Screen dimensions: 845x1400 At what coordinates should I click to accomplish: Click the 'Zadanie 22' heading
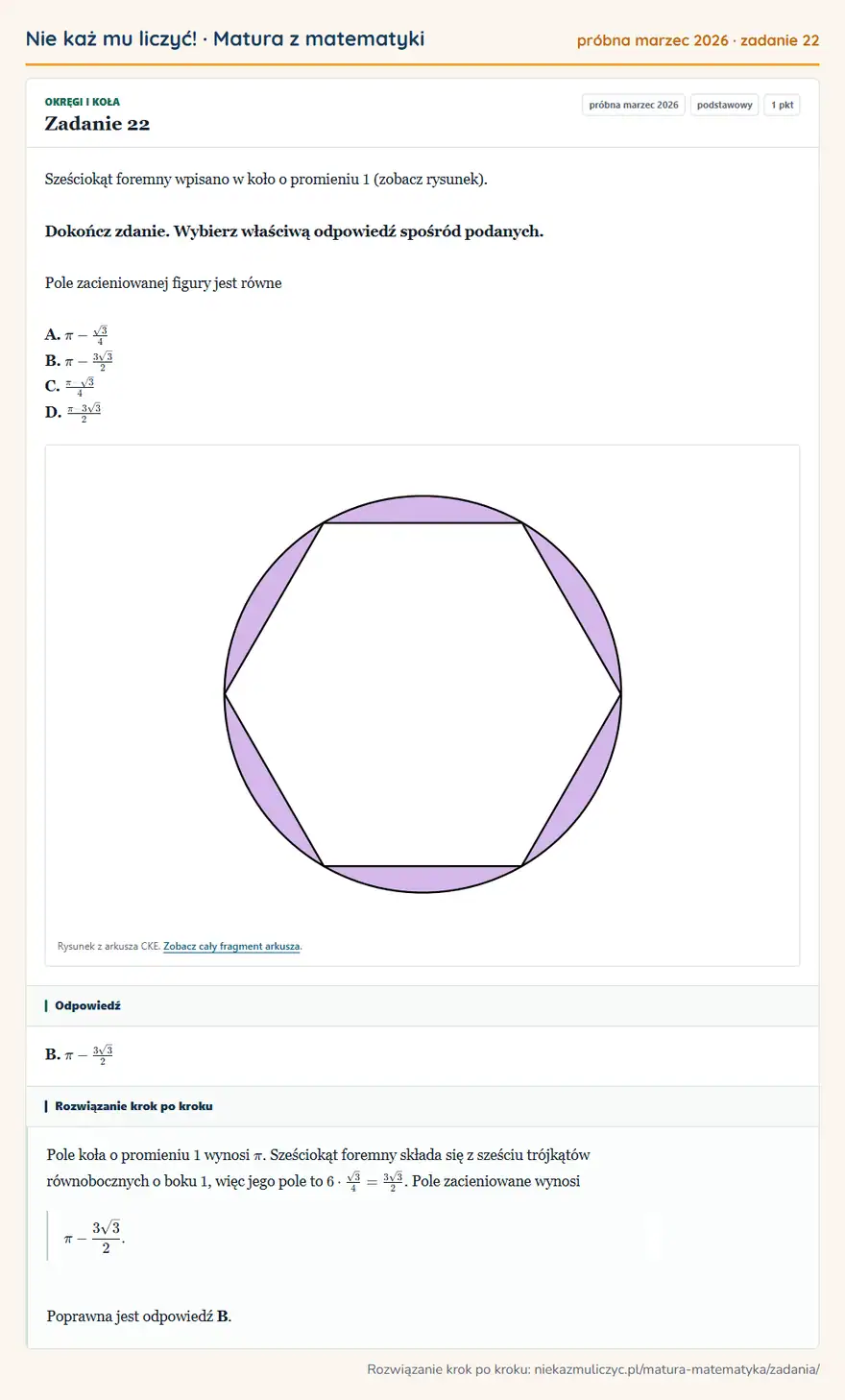[x=97, y=123]
